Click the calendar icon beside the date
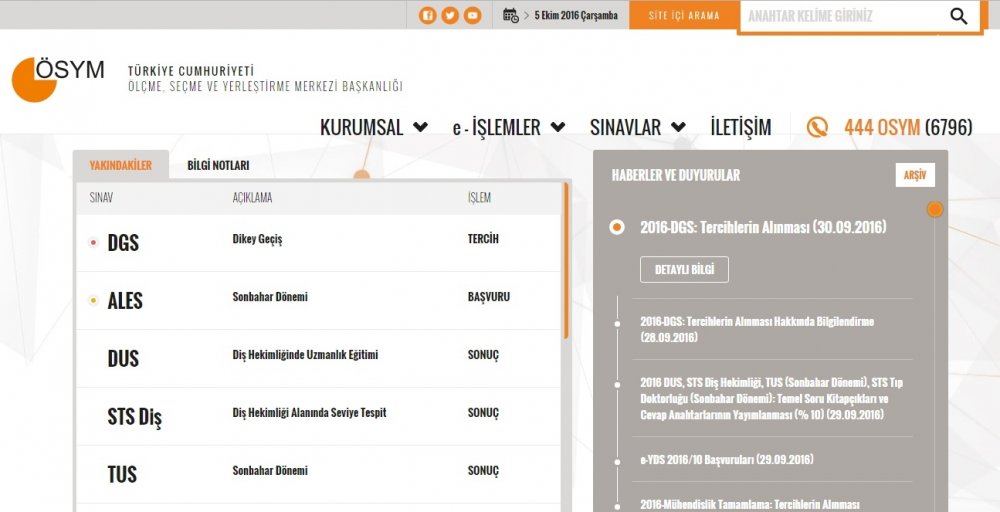This screenshot has height=512, width=1000. 510,15
